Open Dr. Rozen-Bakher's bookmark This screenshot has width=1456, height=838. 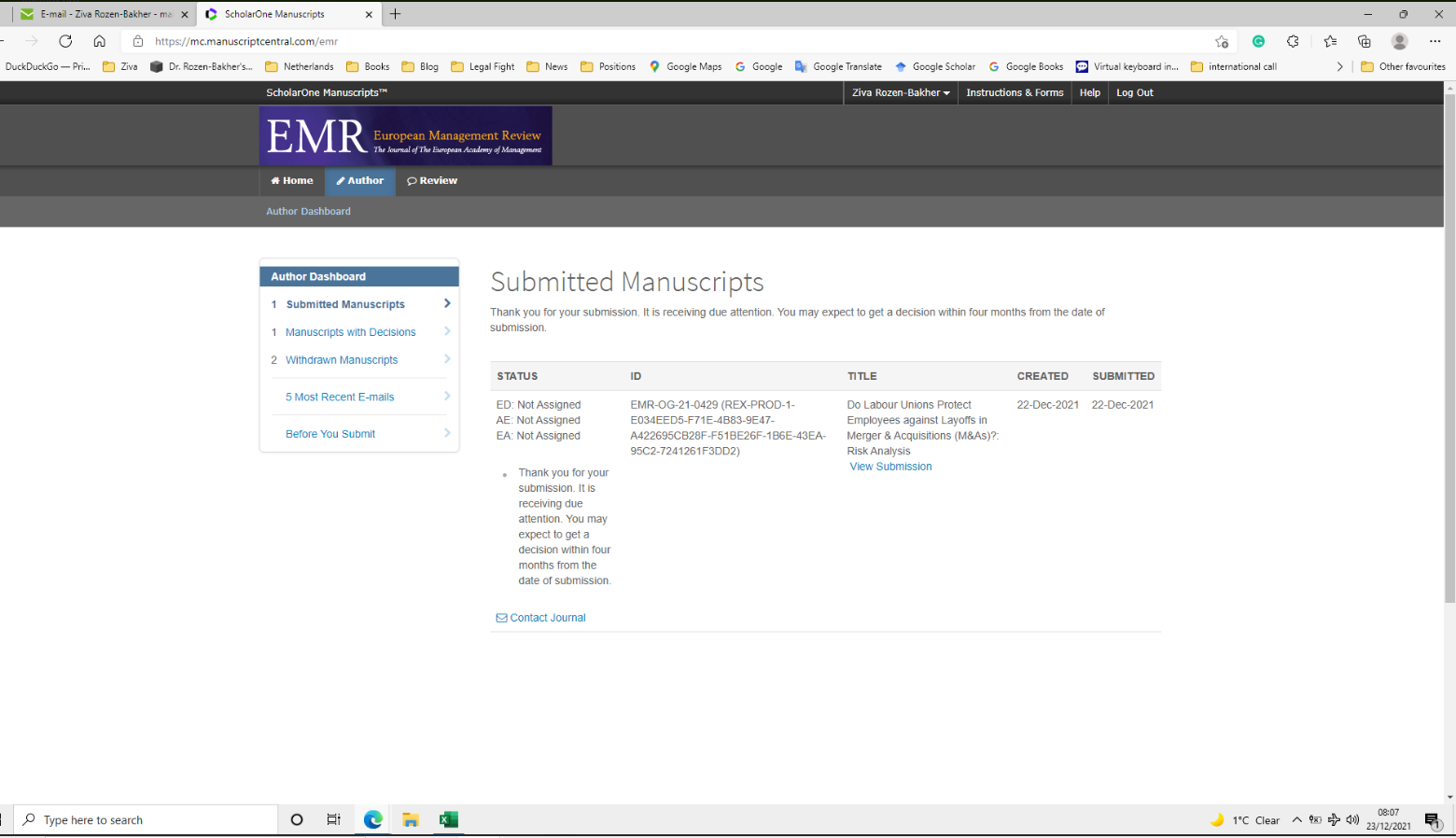click(x=201, y=66)
